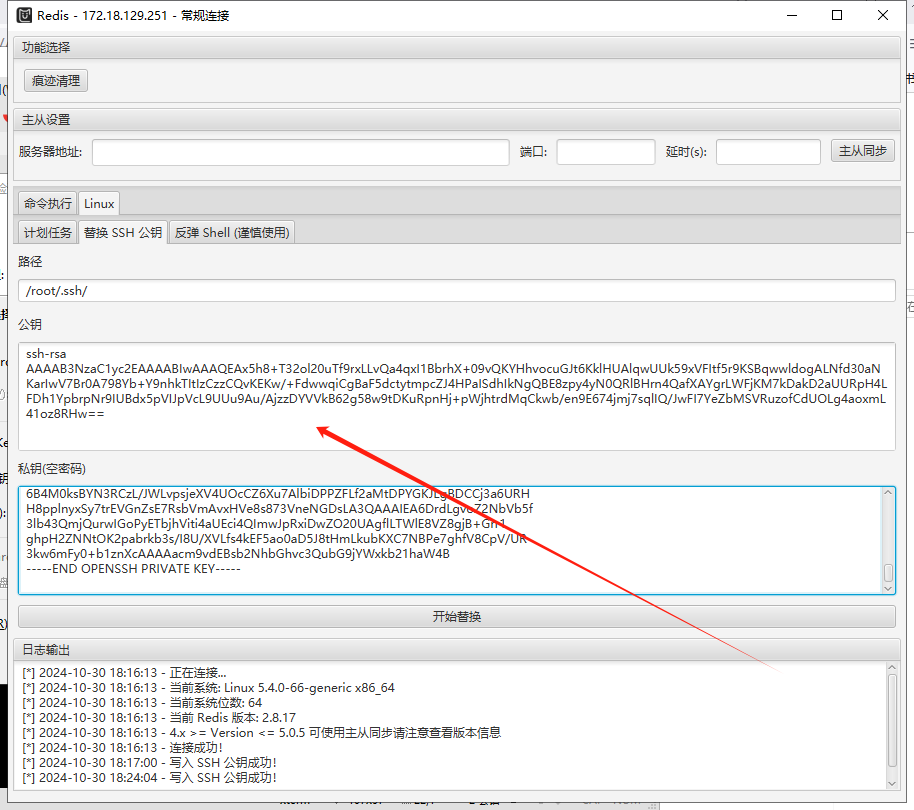
Task: Click the 主从设置 section header
Action: 456,119
